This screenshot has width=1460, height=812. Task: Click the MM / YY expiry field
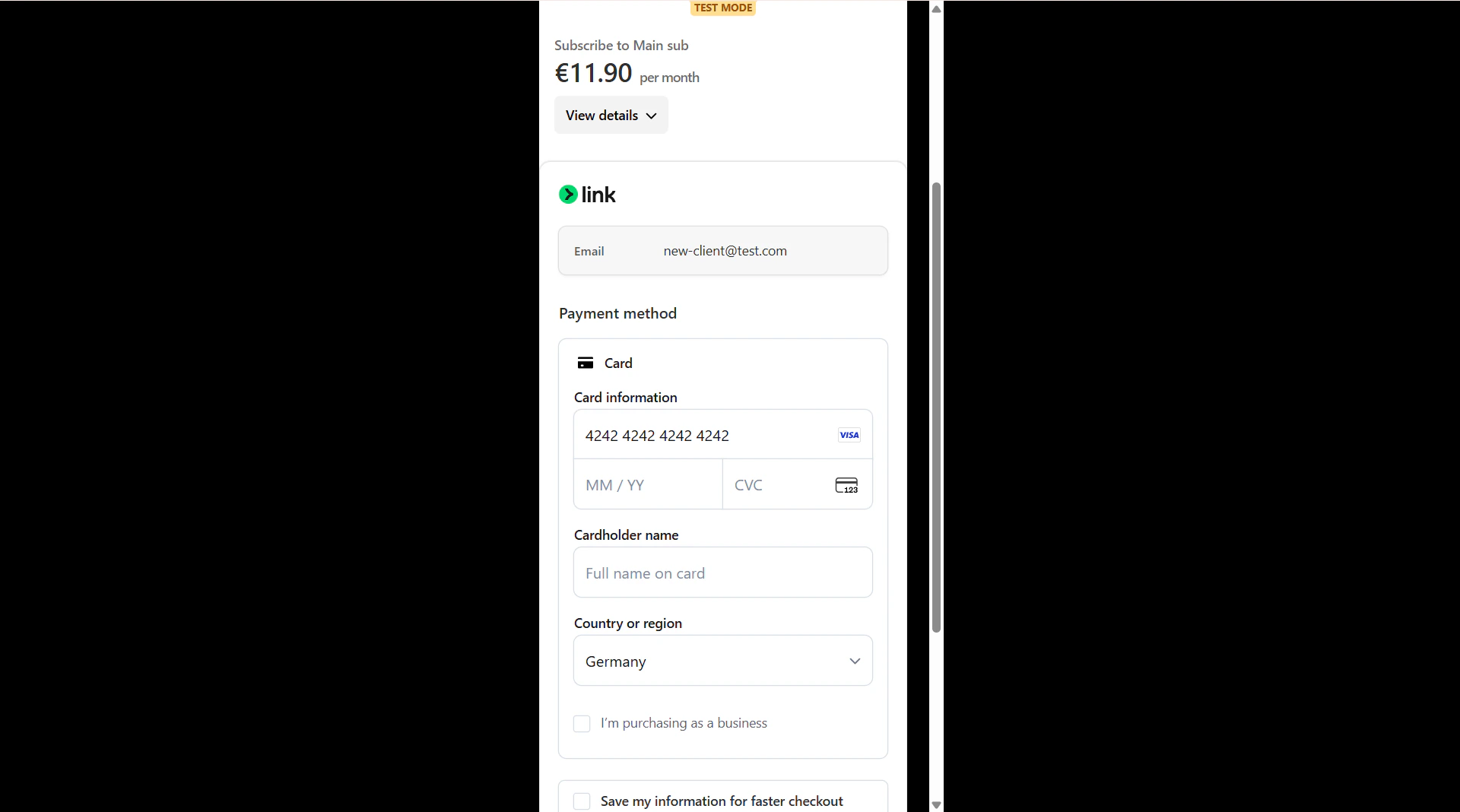point(648,484)
